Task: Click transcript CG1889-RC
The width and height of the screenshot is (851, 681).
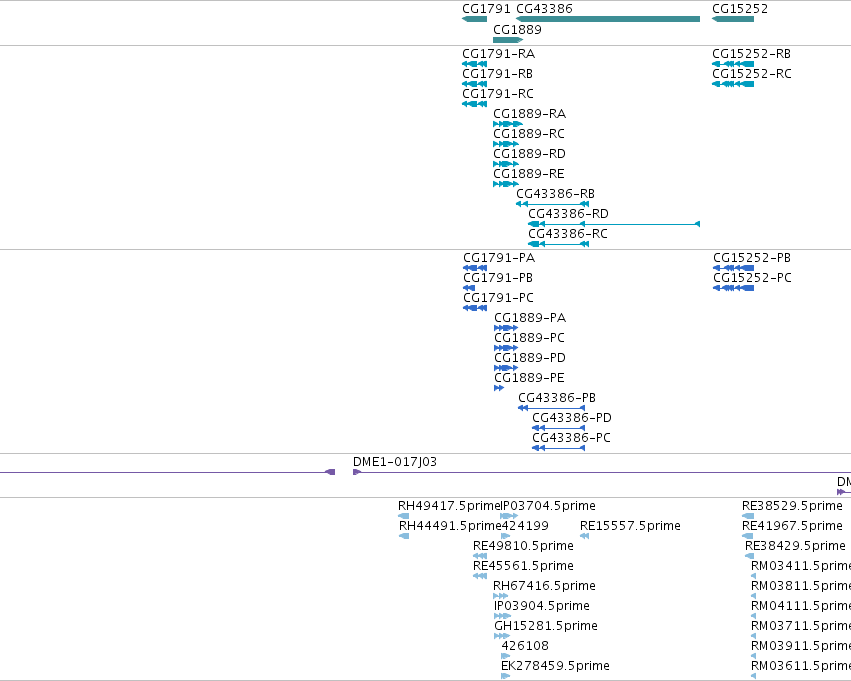Action: (529, 134)
